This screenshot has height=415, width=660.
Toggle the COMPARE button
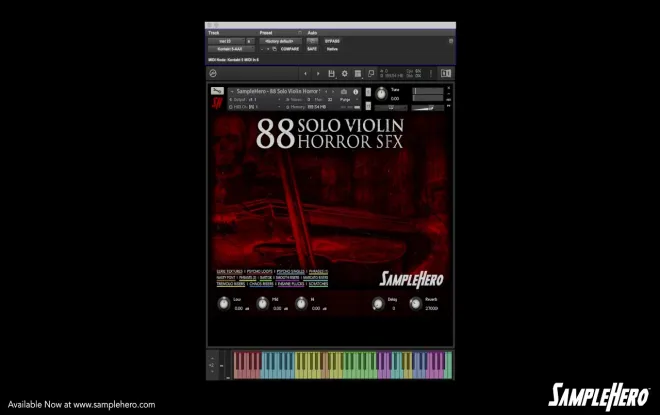click(x=290, y=49)
